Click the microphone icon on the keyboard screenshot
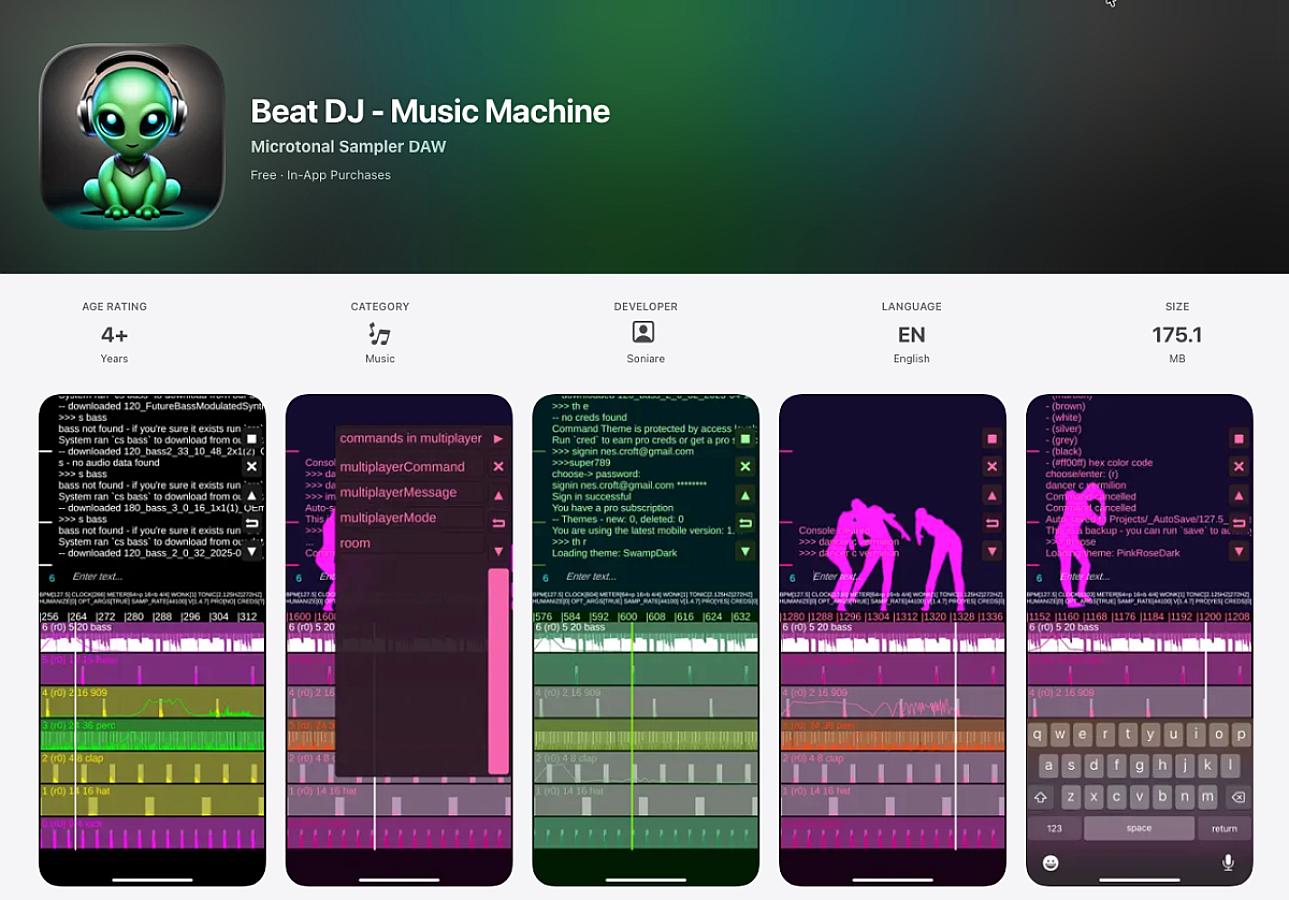 click(x=1228, y=862)
